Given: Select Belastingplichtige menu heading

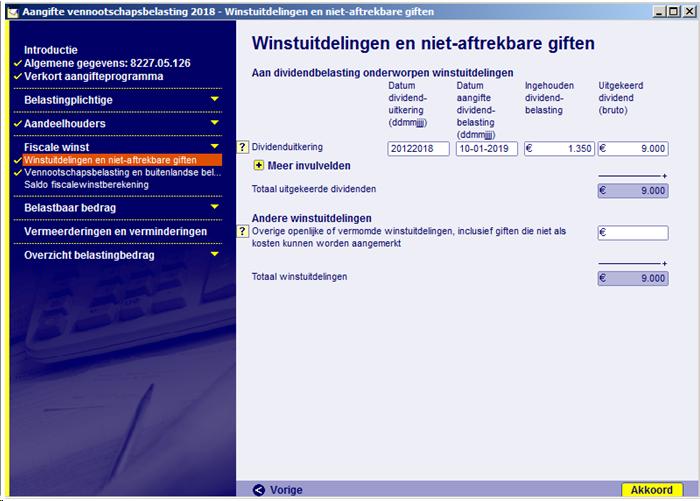Looking at the screenshot, I should coord(68,100).
